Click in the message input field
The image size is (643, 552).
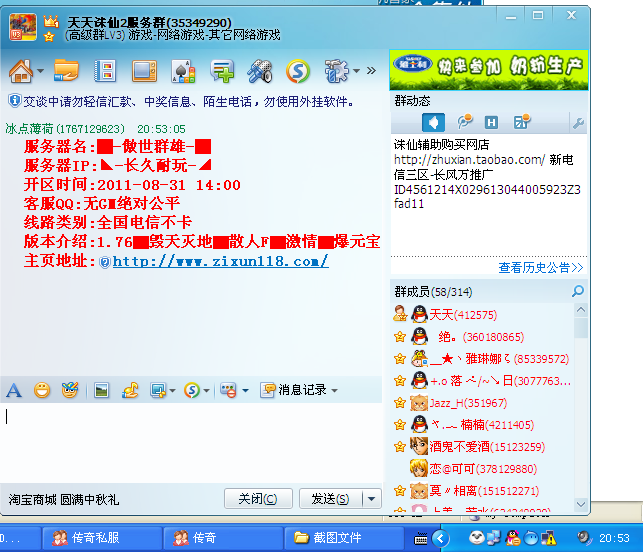[x=191, y=442]
